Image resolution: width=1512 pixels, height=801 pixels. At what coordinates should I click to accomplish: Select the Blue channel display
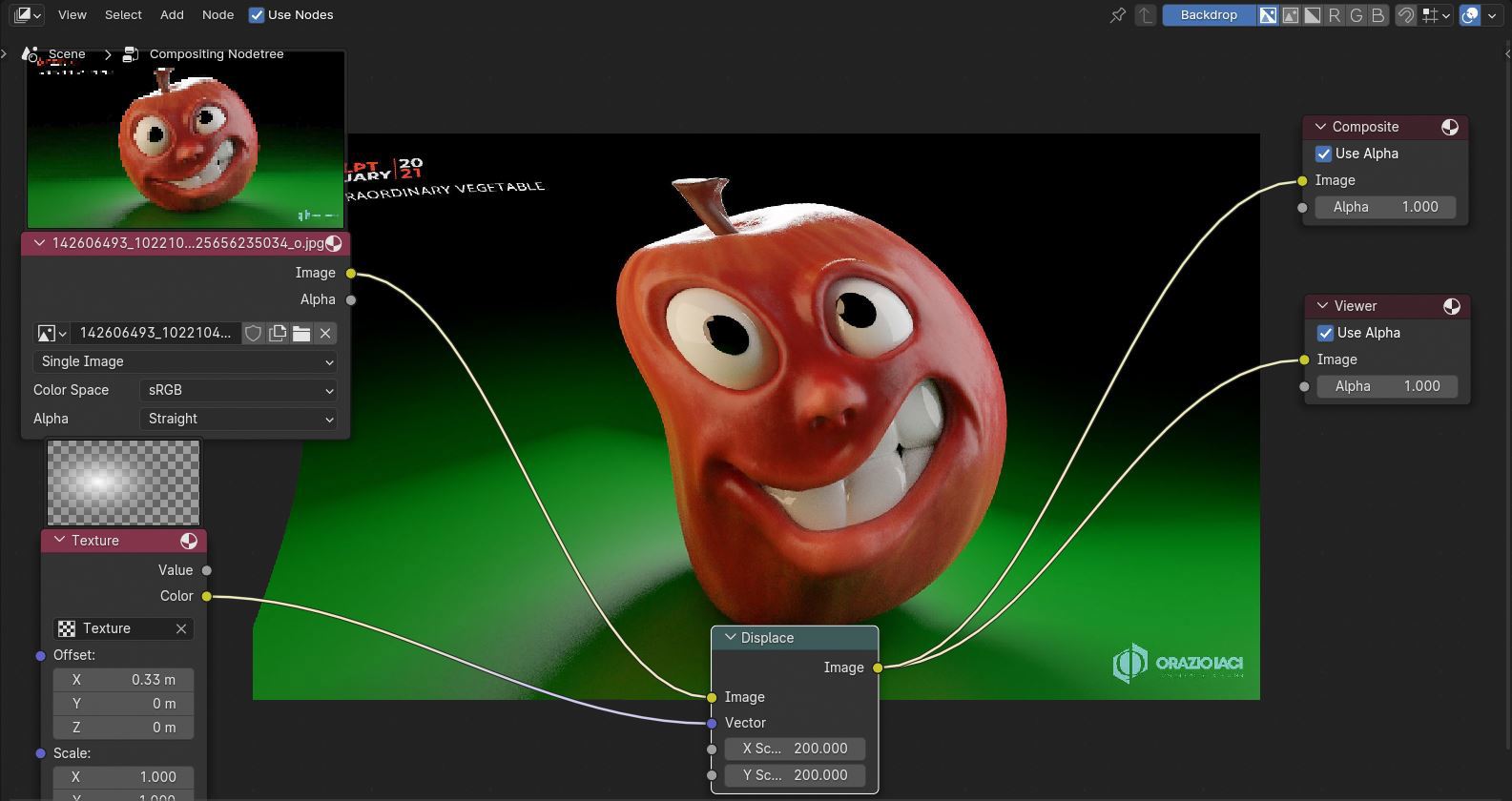coord(1377,14)
